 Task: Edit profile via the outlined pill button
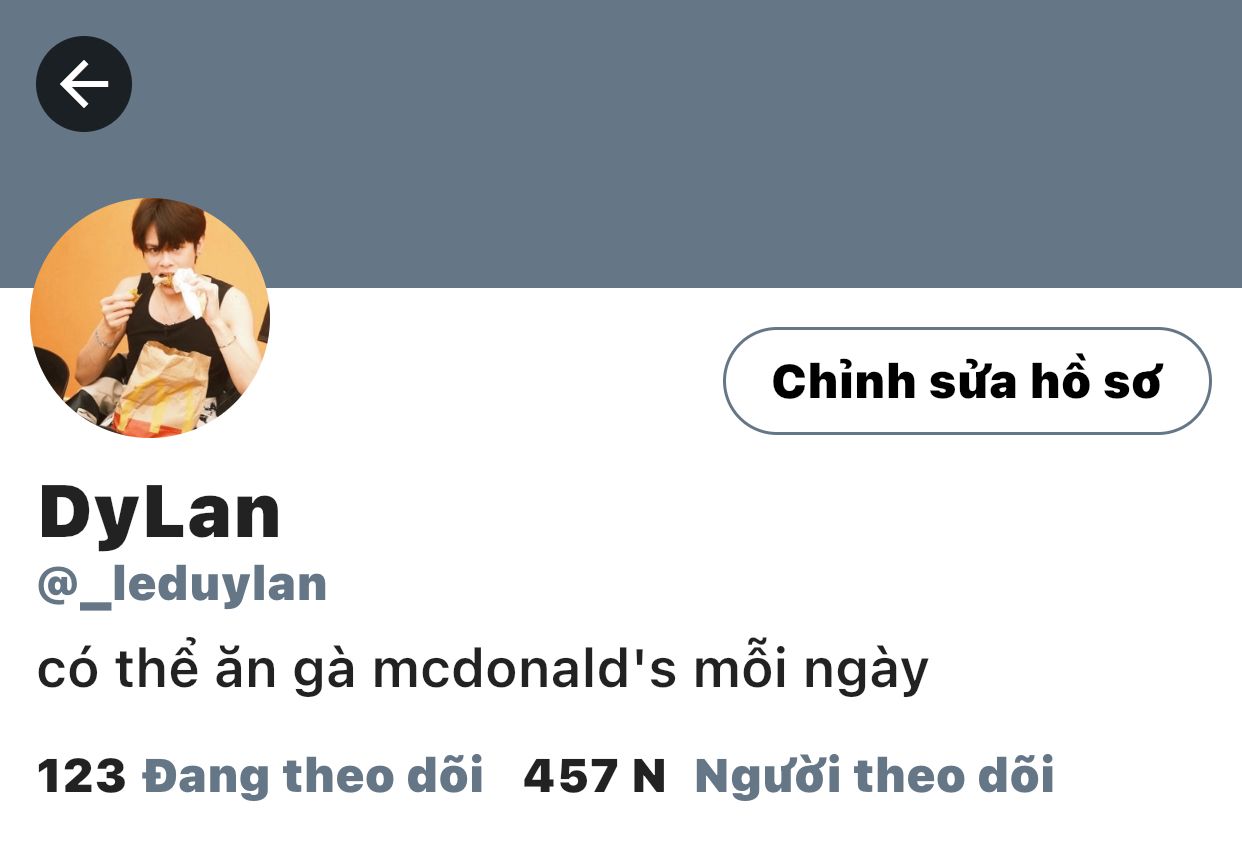point(967,381)
